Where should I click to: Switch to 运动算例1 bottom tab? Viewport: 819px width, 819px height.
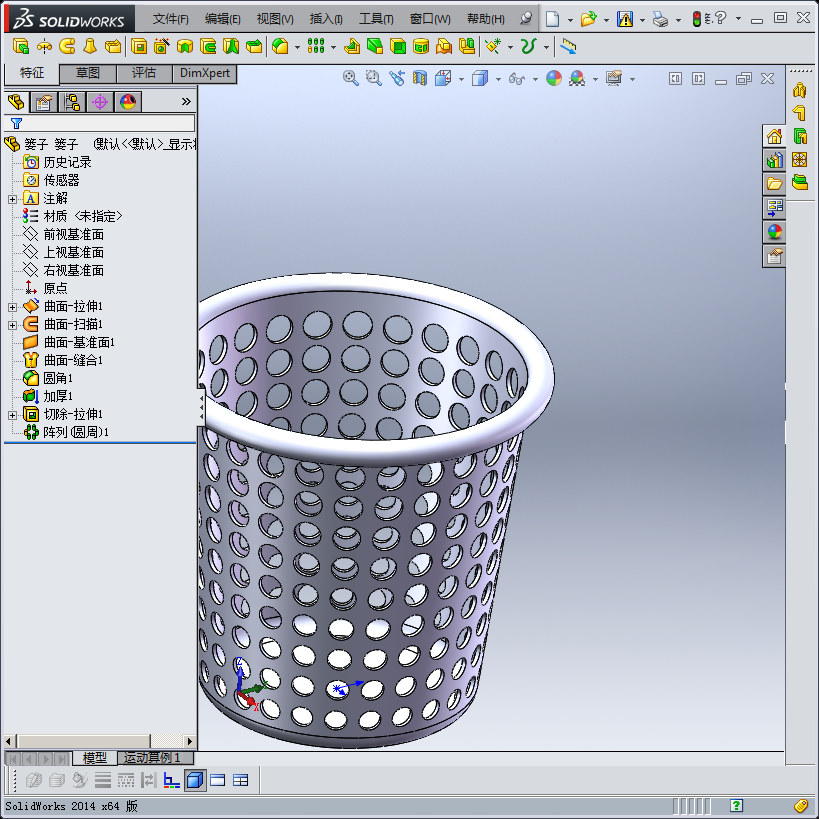(x=152, y=758)
